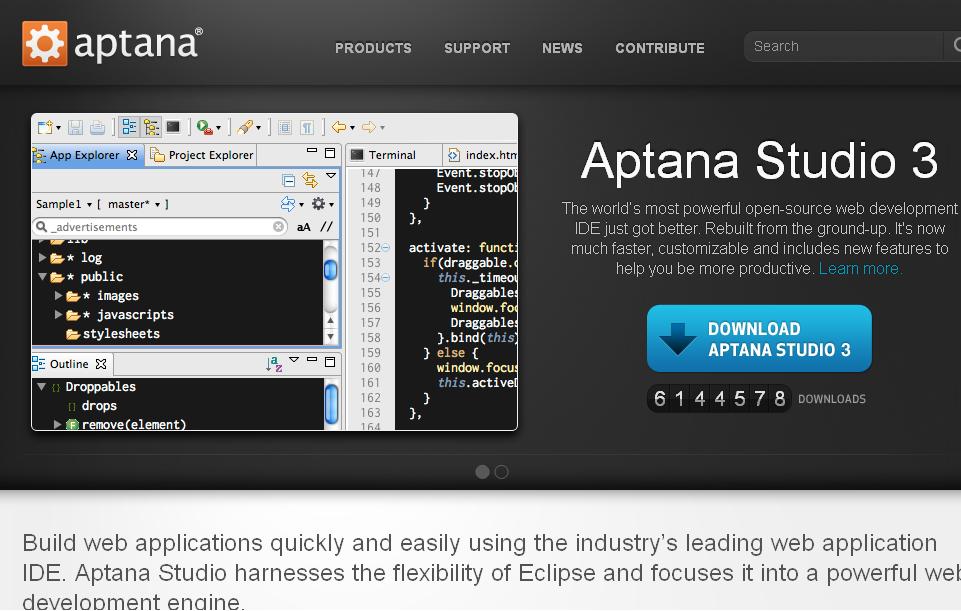The image size is (961, 611).
Task: Select the paintbrush formatting icon
Action: (244, 126)
